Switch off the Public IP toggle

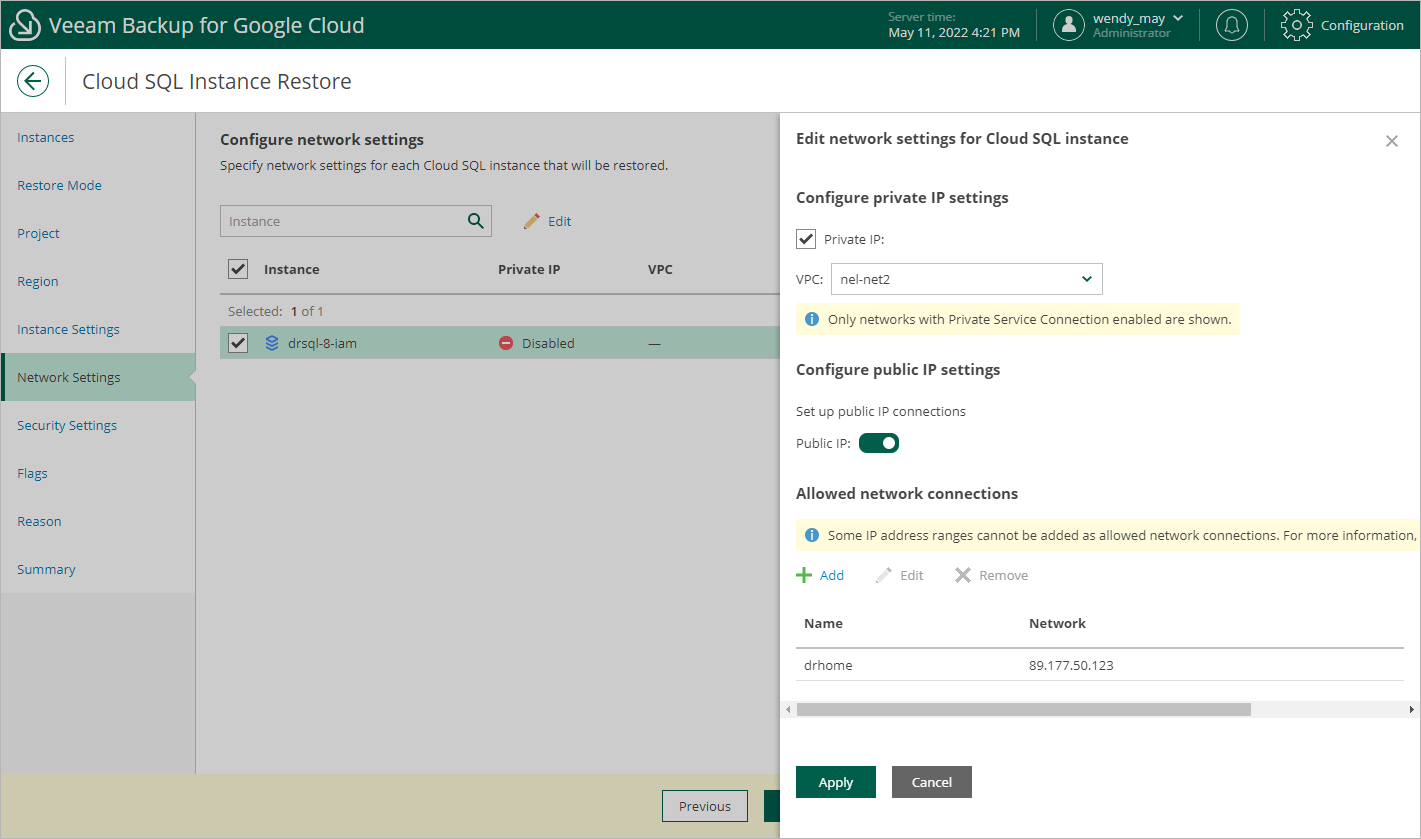[879, 443]
